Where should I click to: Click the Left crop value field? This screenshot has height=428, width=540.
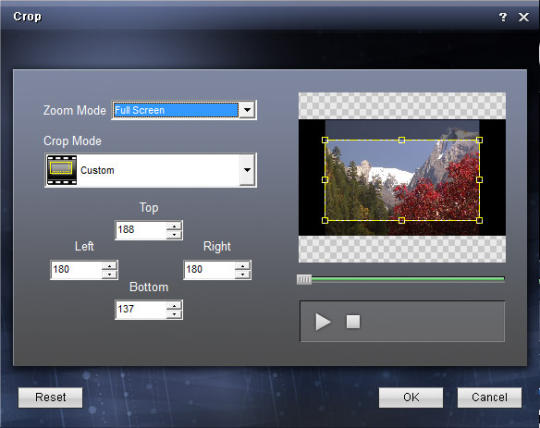pyautogui.click(x=76, y=270)
